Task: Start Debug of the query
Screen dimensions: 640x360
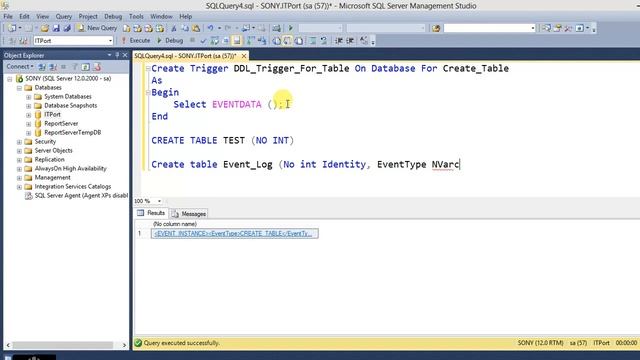Action: click(170, 40)
